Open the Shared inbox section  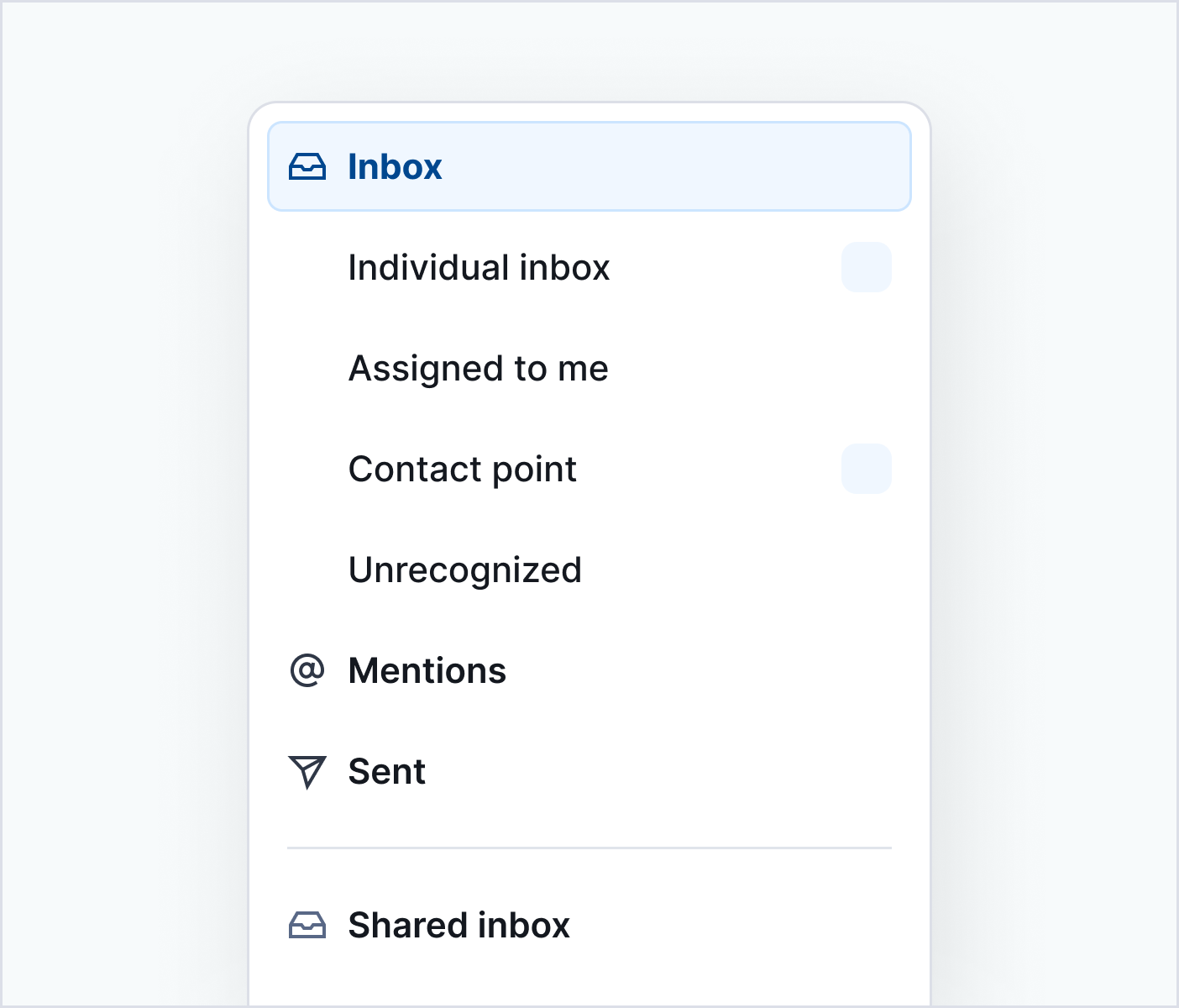point(458,925)
